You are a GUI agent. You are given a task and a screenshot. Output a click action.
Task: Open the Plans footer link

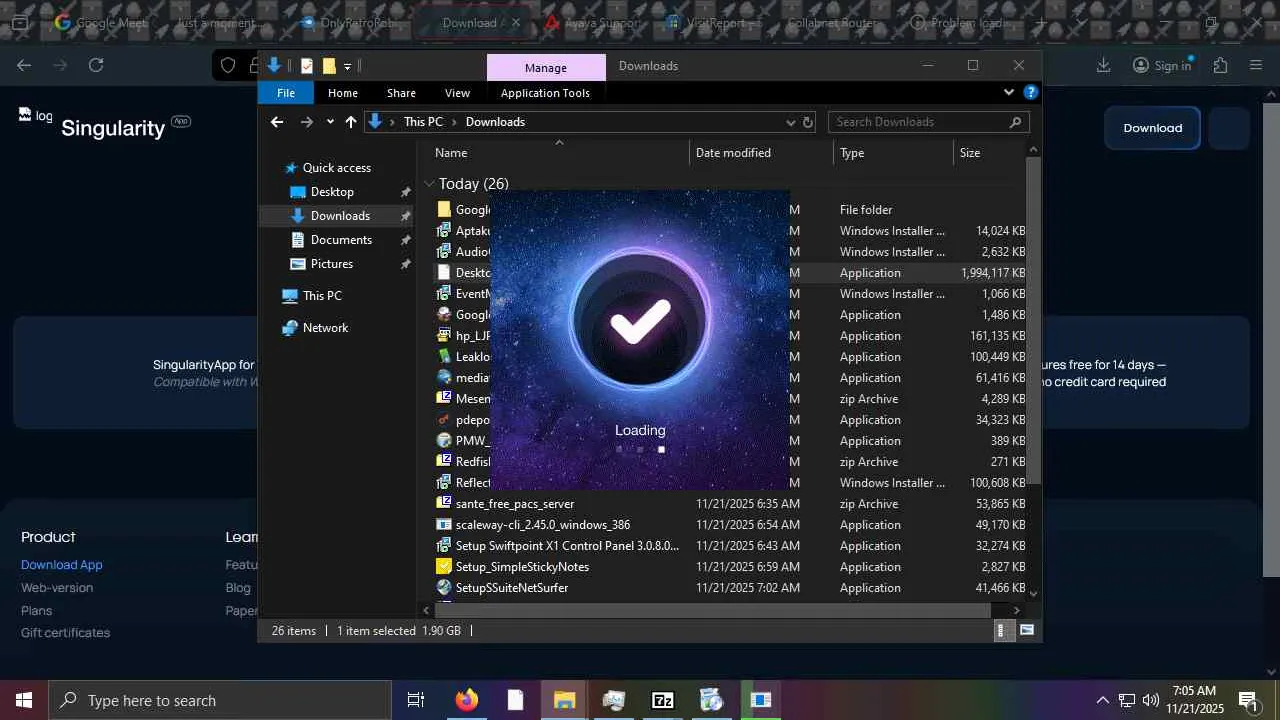pos(37,611)
